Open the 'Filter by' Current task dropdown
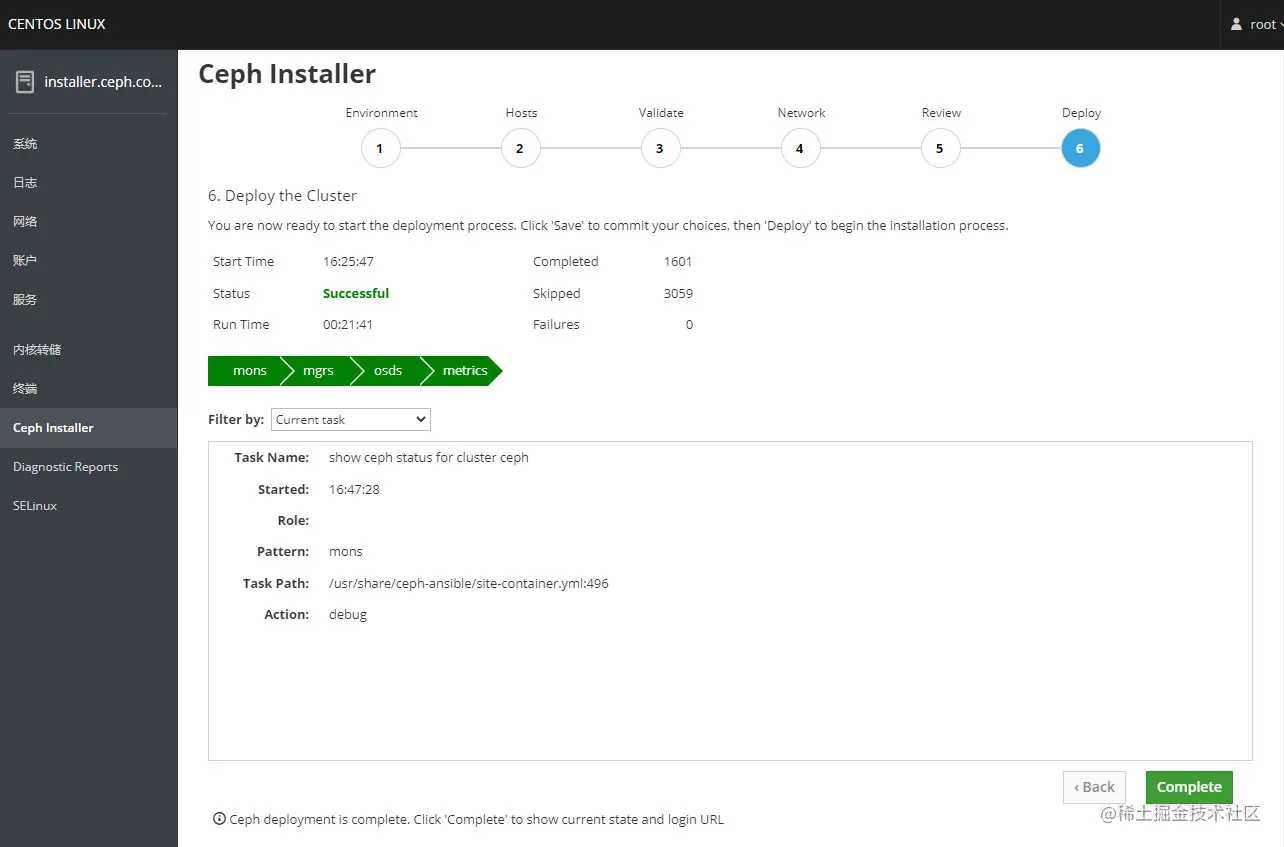Viewport: 1284px width, 847px height. point(351,419)
